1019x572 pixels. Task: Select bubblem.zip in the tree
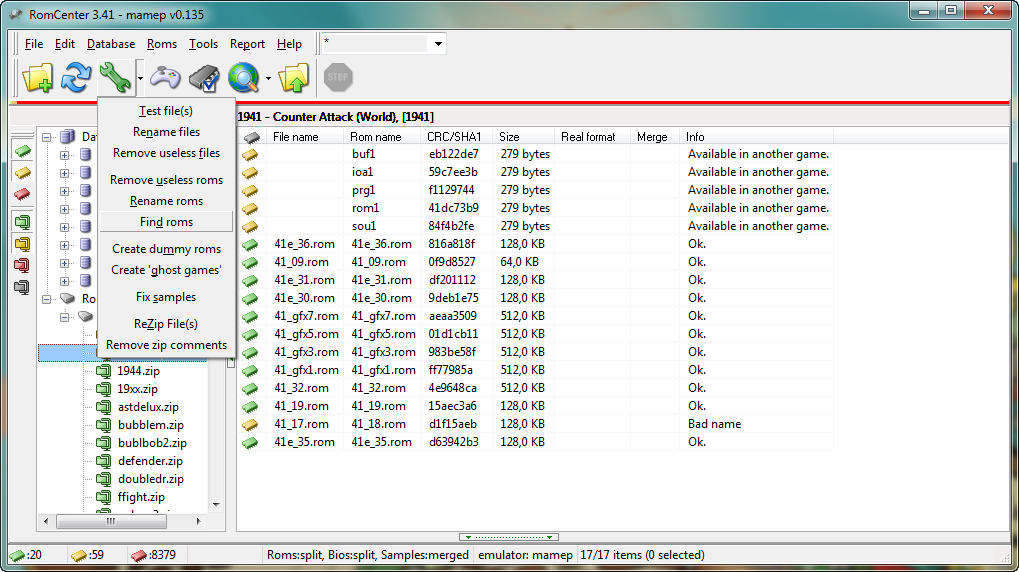pos(150,425)
